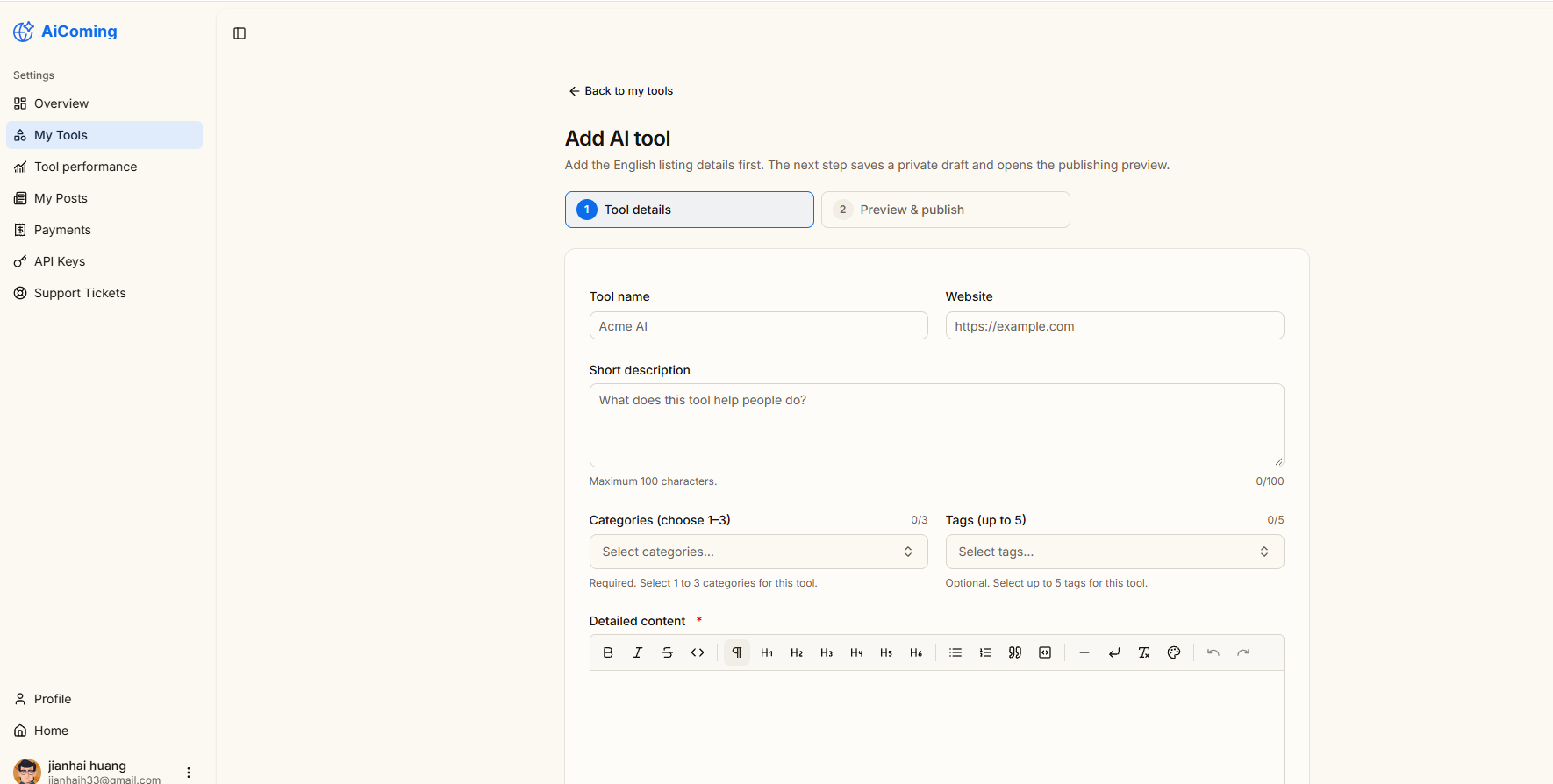The image size is (1553, 784).
Task: Apply Heading 1 style
Action: point(767,652)
